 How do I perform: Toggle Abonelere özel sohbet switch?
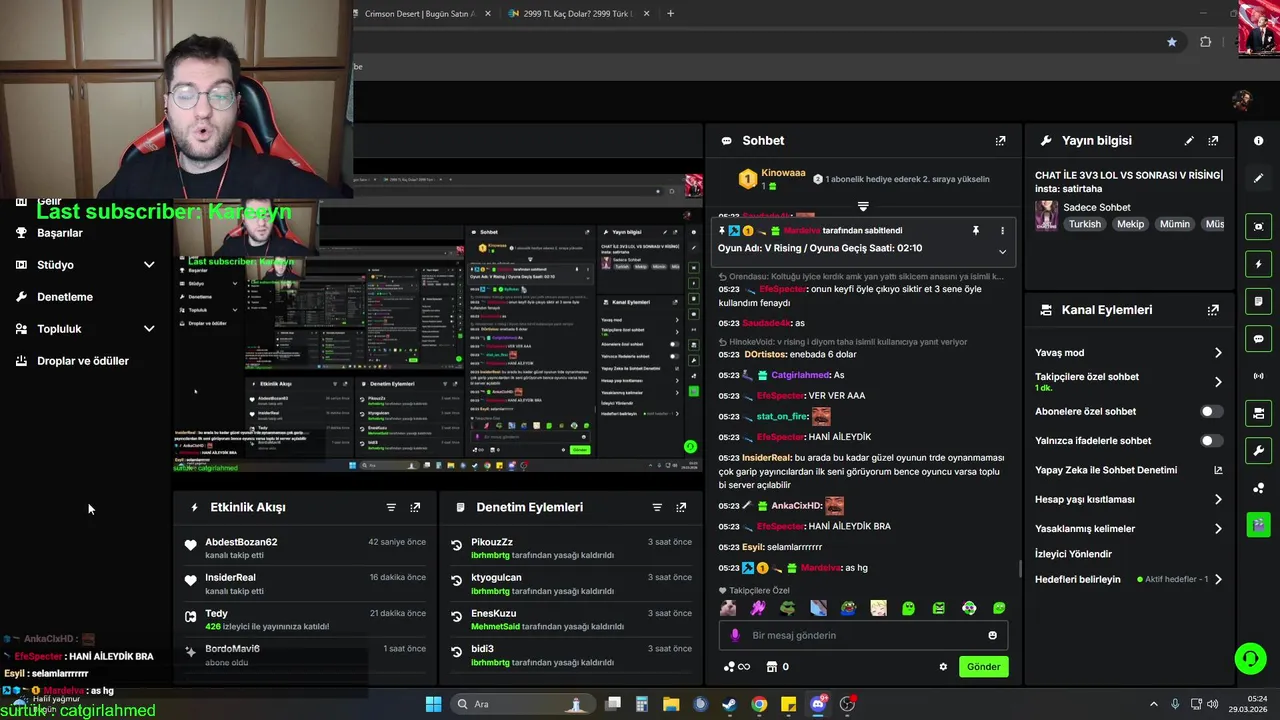[x=1211, y=411]
